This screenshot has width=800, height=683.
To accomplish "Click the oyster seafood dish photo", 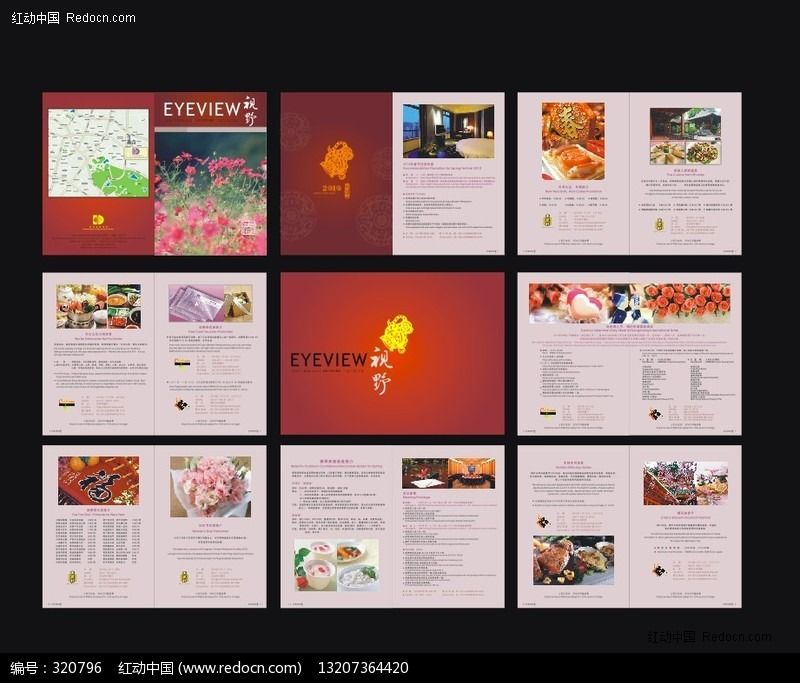I will [573, 560].
